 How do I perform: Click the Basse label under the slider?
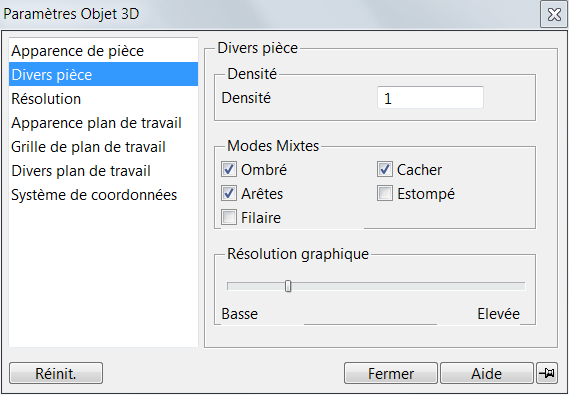(240, 314)
